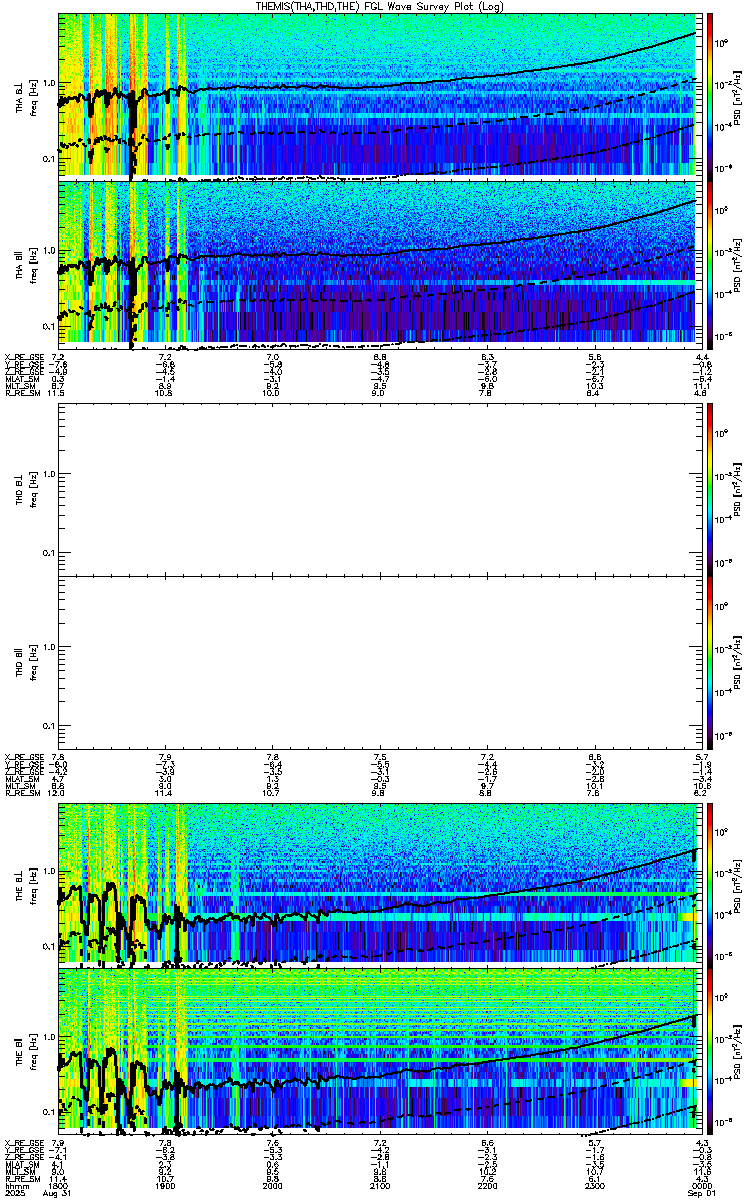Click the R_RE_SM row label under THD panels
The width and height of the screenshot is (750, 1200).
pos(21,794)
